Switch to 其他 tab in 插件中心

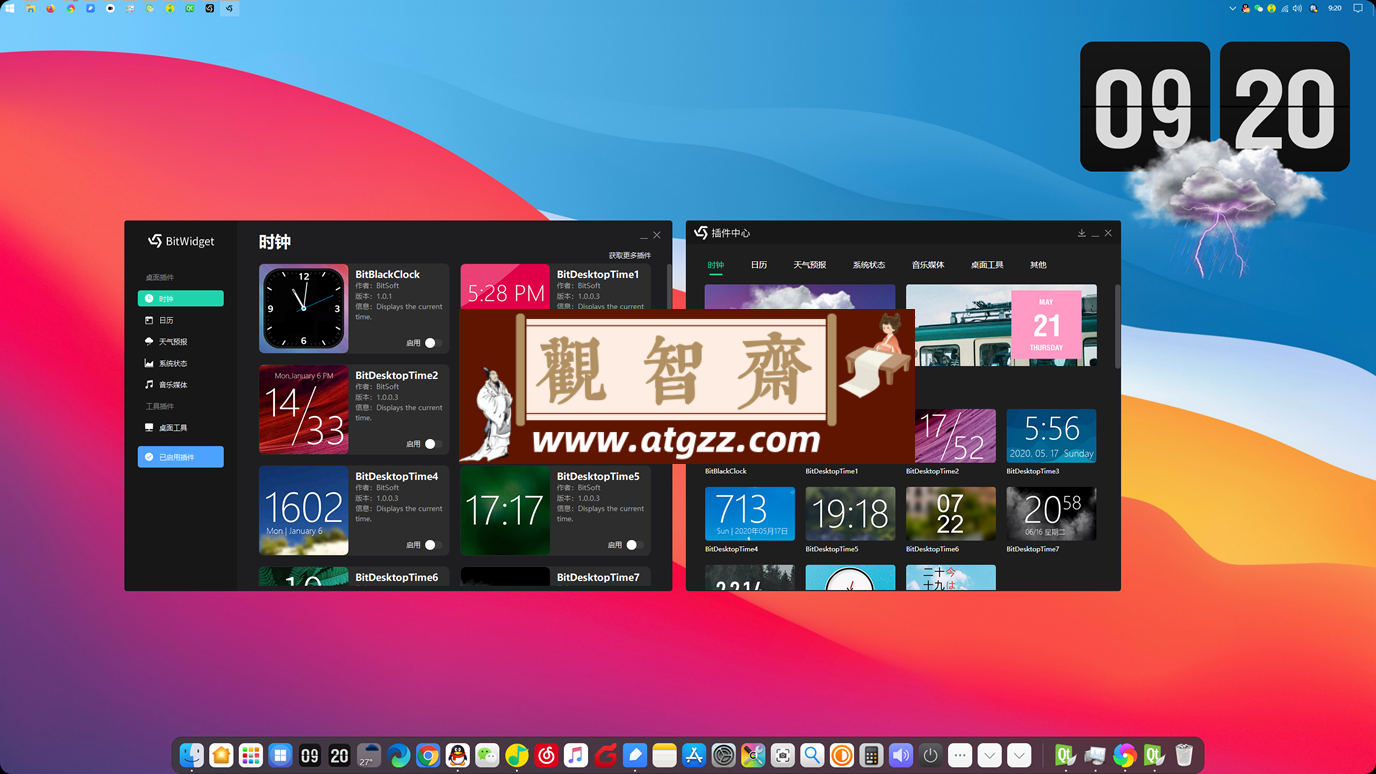coord(1038,265)
